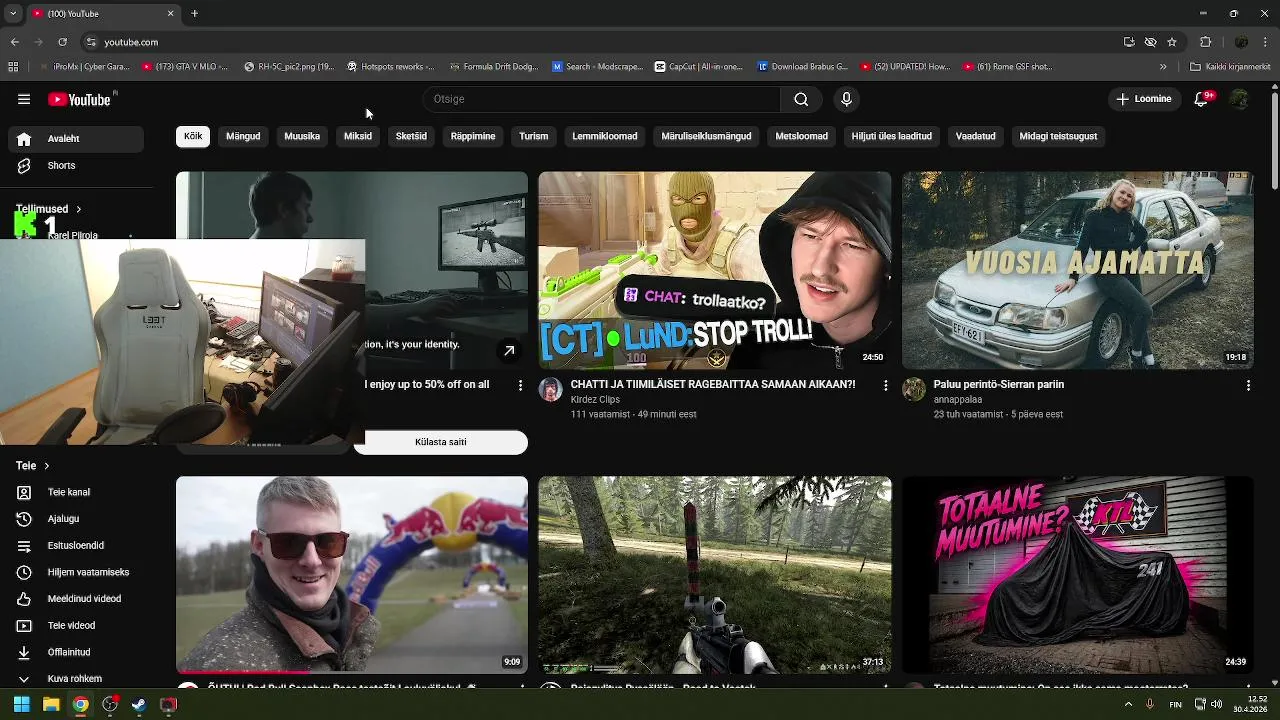Select the Lemmikloomad filter chip
Image resolution: width=1280 pixels, height=720 pixels.
click(x=605, y=136)
